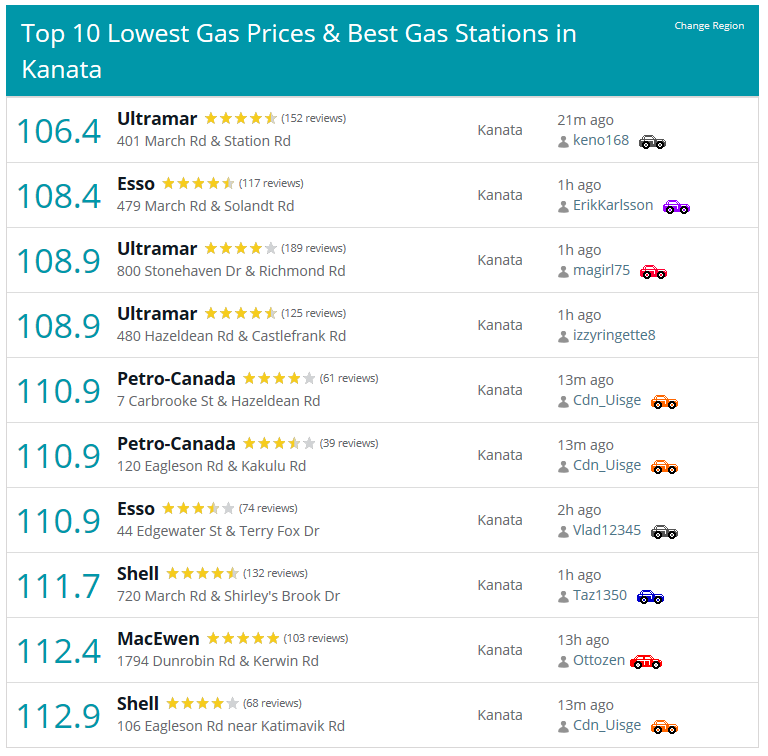Viewport: 768px width, 756px height.
Task: Click orange car icon in 7 Carbrooke St row
Action: click(664, 402)
